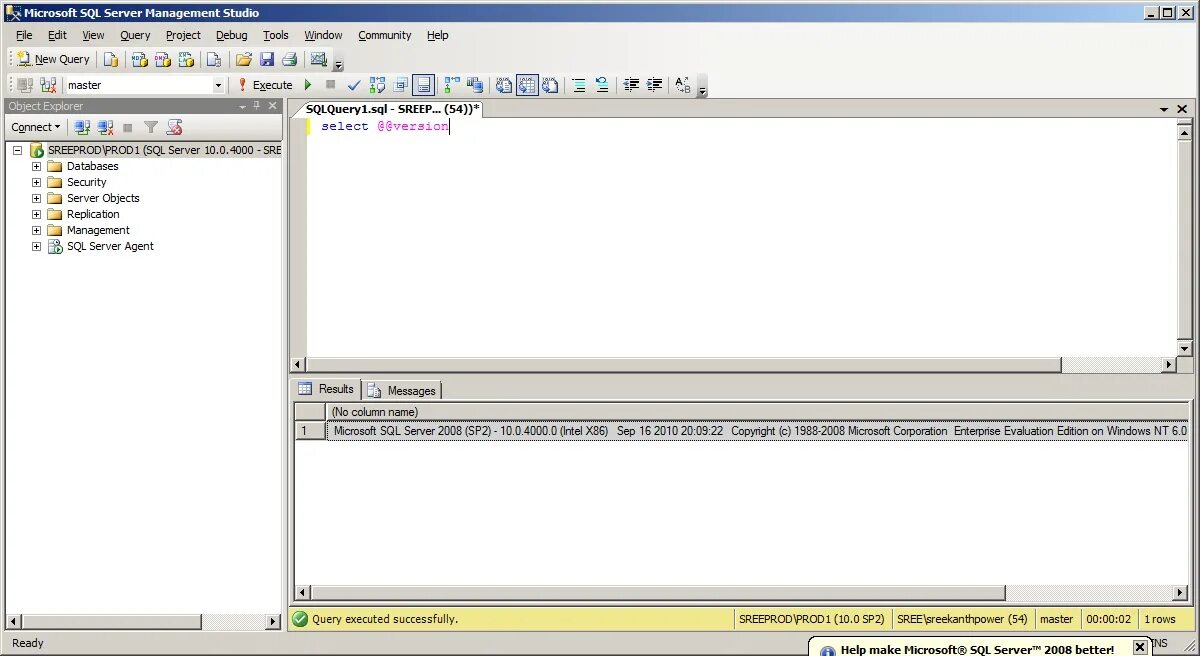The image size is (1200, 656).
Task: Open Query Options
Action: tap(400, 85)
